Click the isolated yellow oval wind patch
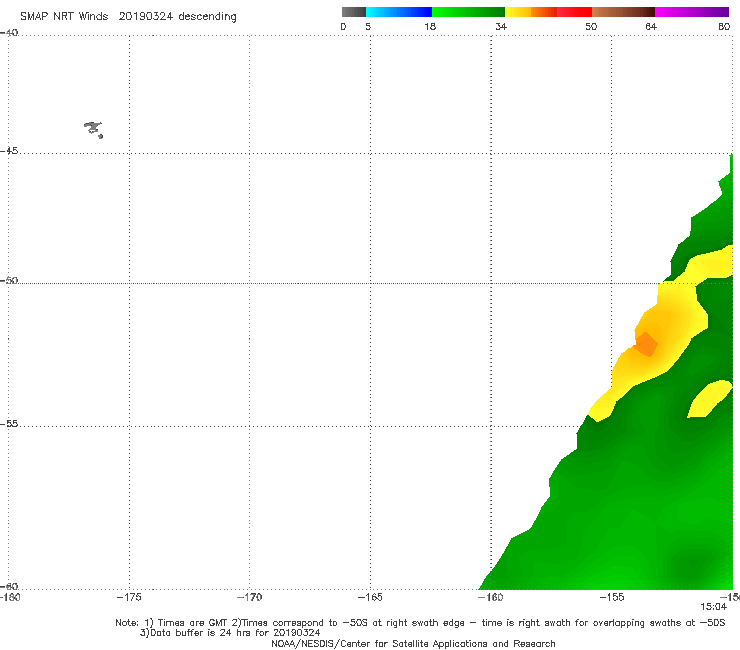Image resolution: width=740 pixels, height=650 pixels. click(709, 399)
